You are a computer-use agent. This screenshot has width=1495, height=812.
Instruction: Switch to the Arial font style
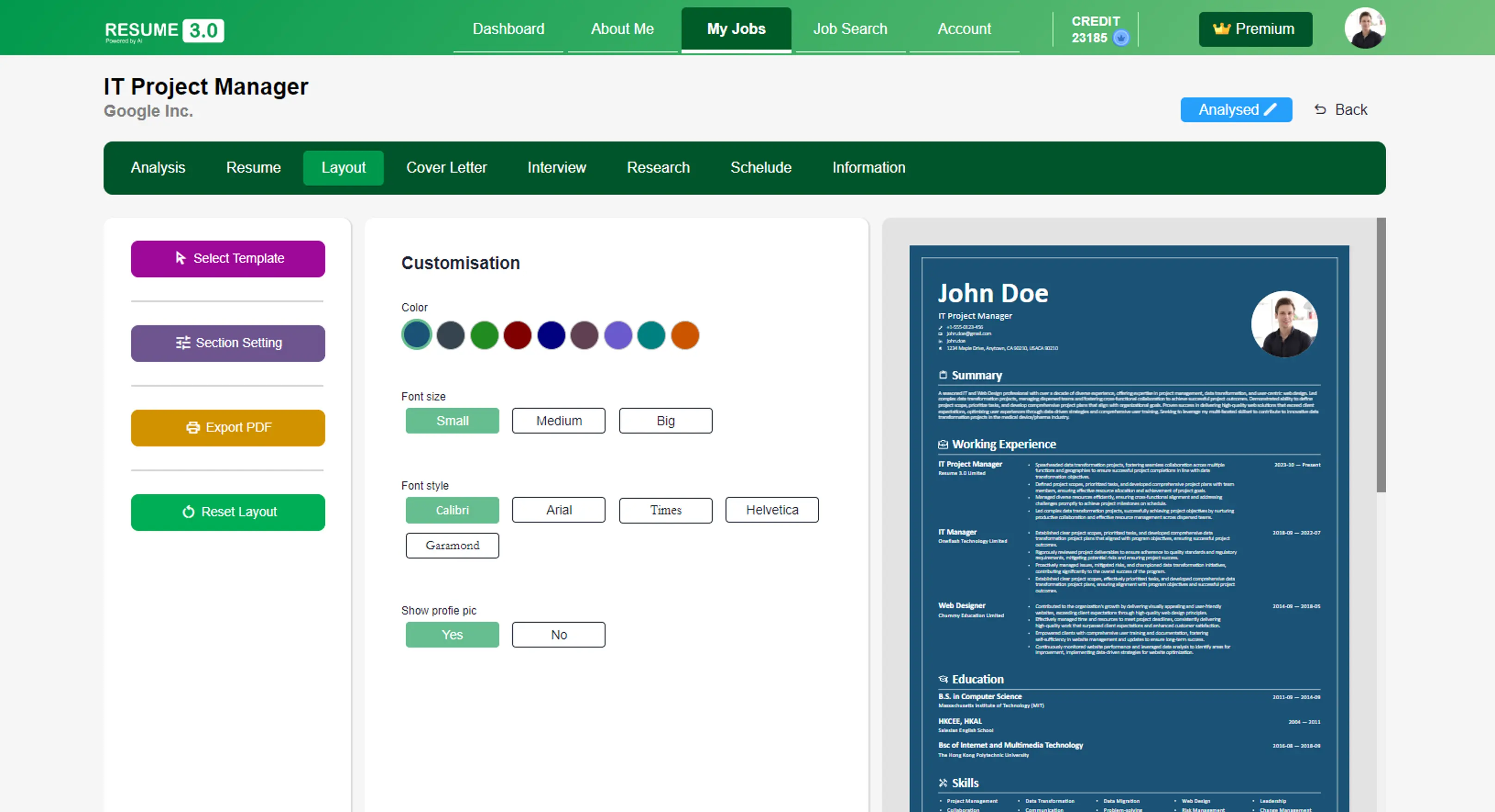click(559, 510)
